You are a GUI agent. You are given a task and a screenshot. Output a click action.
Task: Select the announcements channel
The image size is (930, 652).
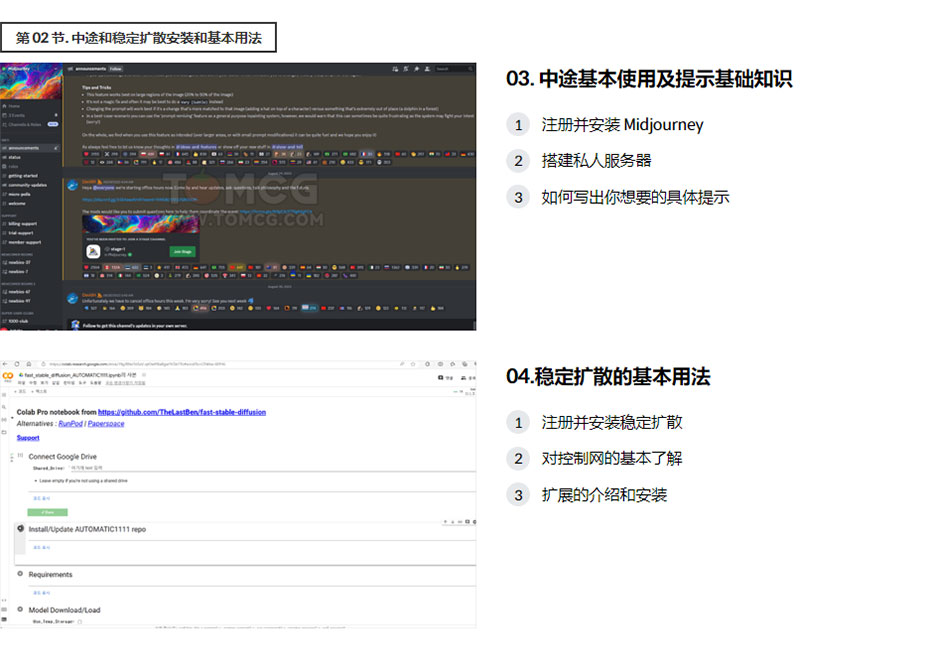(x=31, y=148)
